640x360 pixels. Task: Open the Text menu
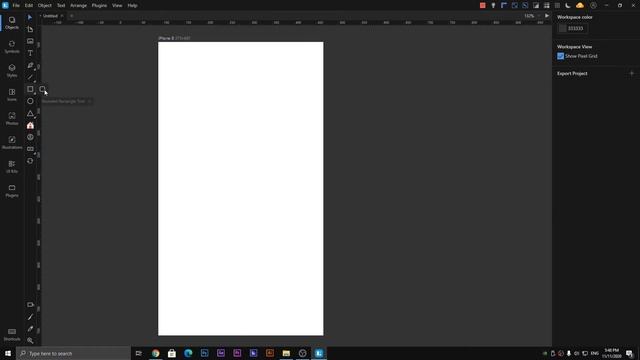(x=61, y=5)
